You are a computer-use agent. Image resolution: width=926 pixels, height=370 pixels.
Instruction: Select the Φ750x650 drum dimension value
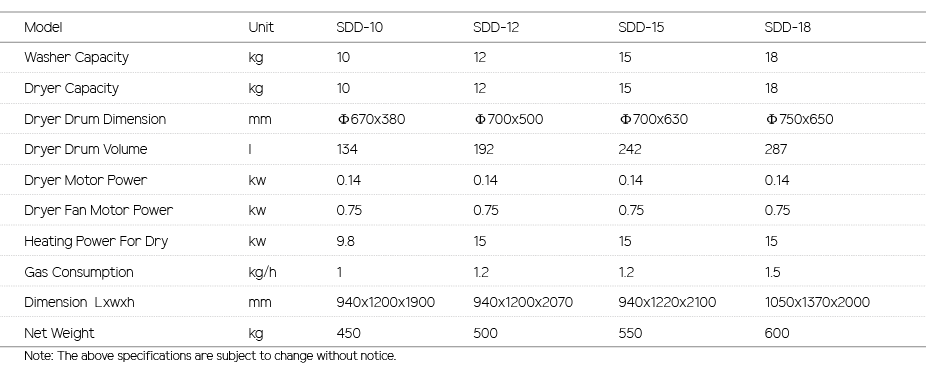pyautogui.click(x=799, y=119)
